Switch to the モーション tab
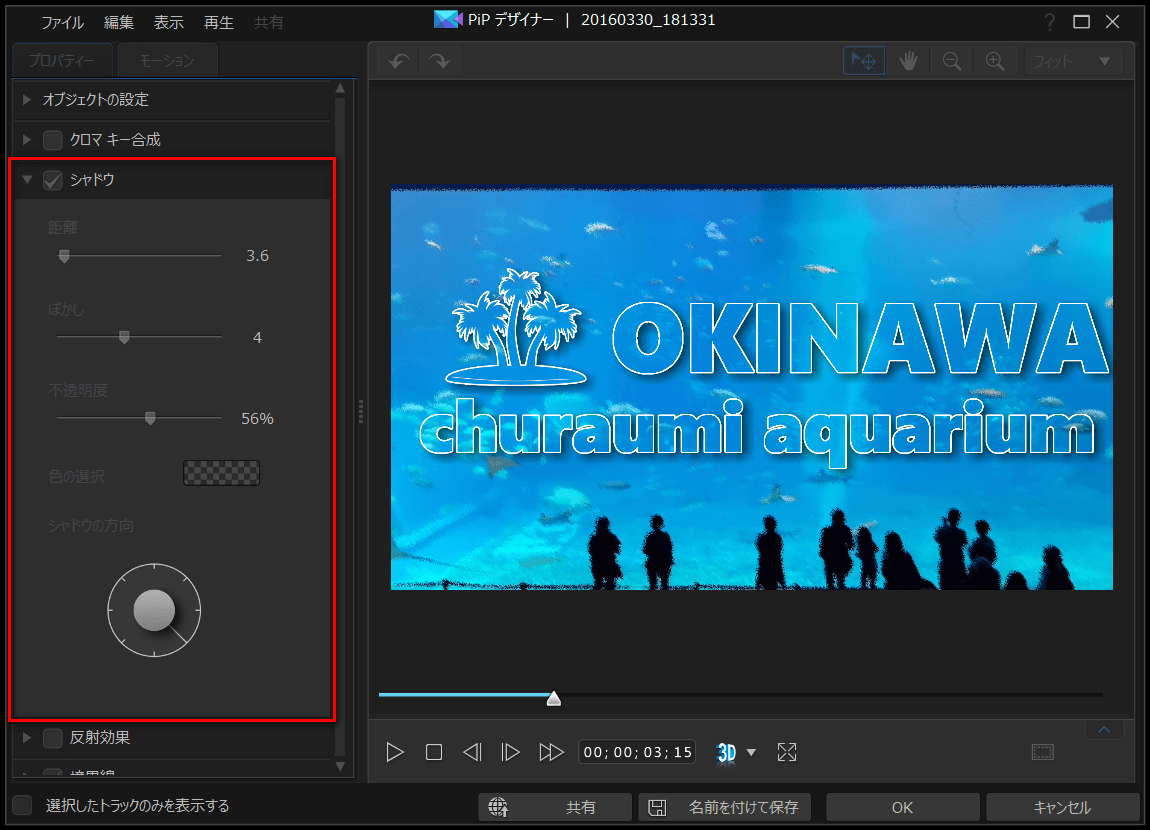 pos(167,60)
